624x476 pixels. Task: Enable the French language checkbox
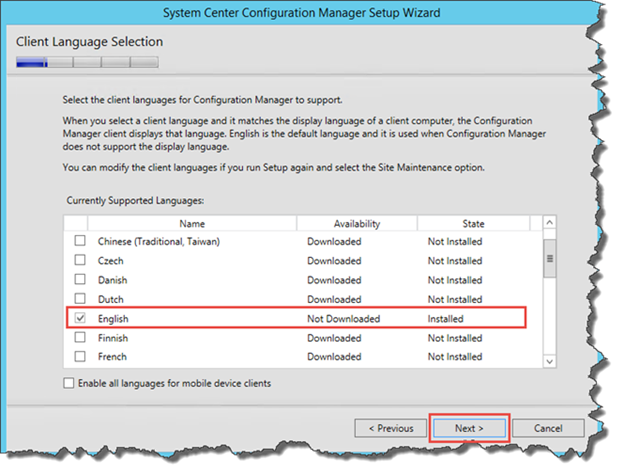pyautogui.click(x=80, y=356)
